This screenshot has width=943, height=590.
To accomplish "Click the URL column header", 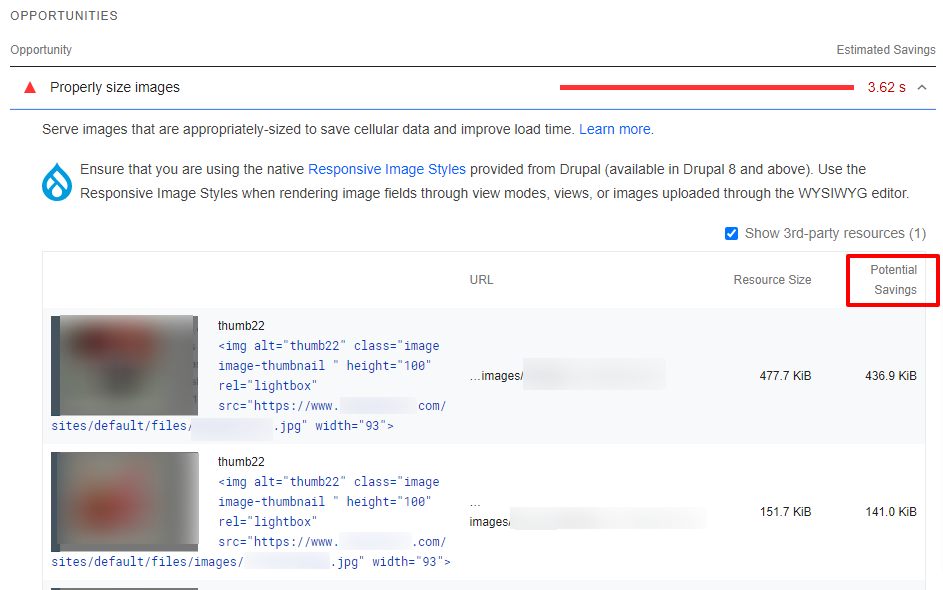I will pyautogui.click(x=481, y=280).
